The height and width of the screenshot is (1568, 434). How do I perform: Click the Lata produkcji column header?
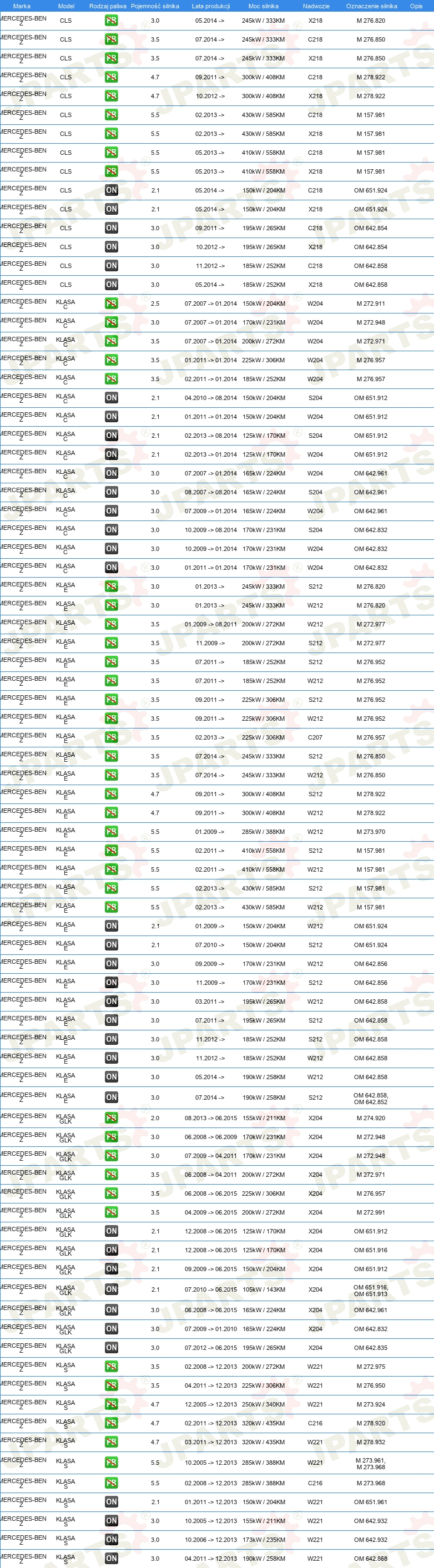point(210,6)
